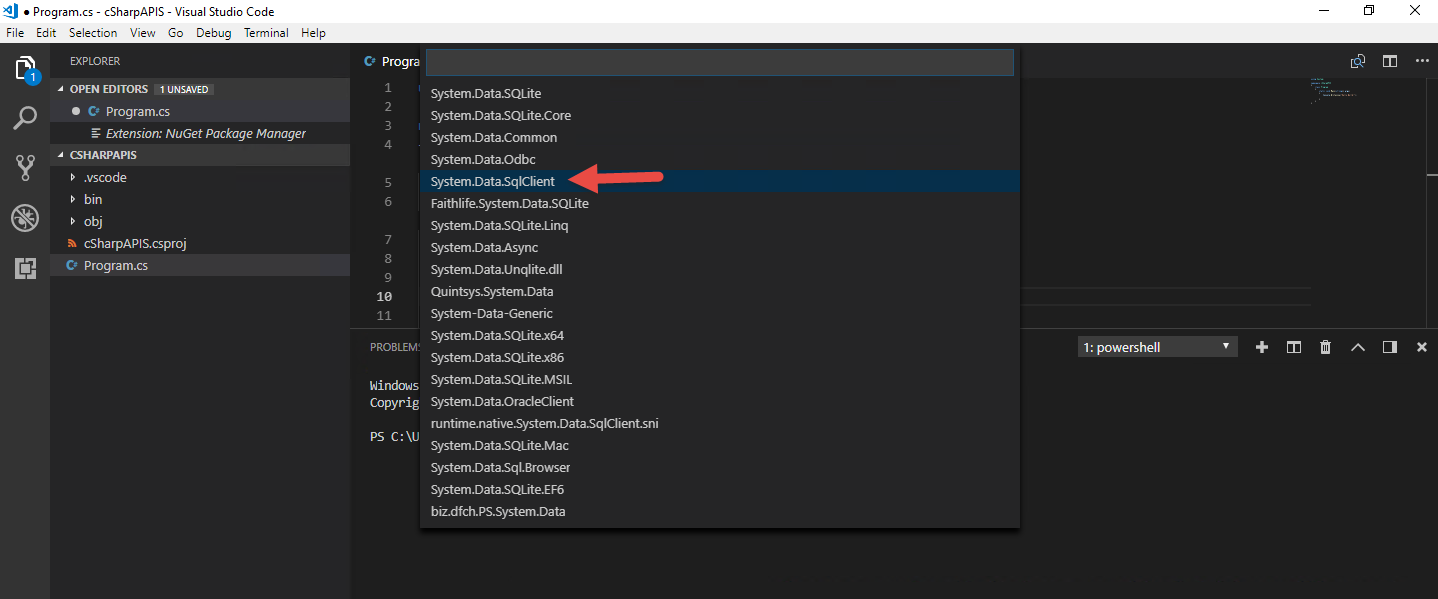The width and height of the screenshot is (1438, 599).
Task: Select System.Data.SQLite.Linq package
Action: pos(720,225)
